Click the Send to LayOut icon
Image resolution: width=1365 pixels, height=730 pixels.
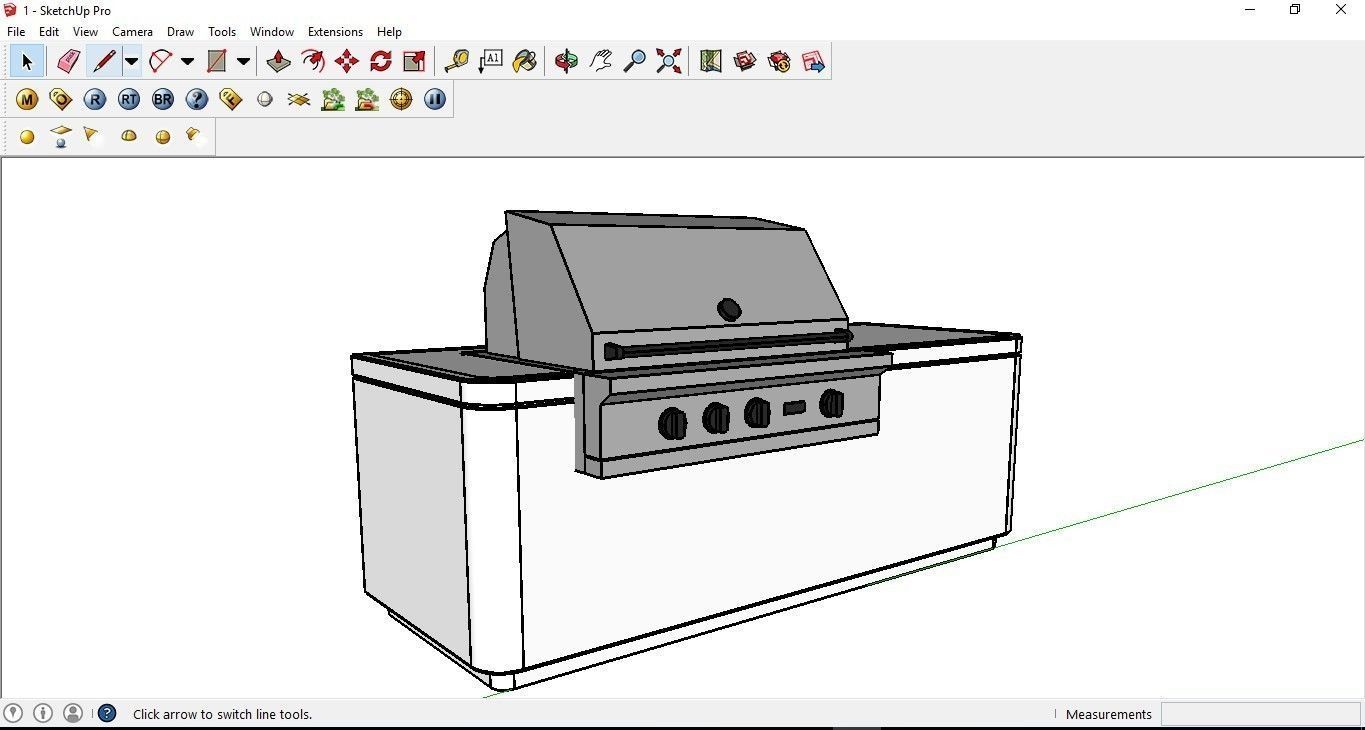tap(813, 62)
